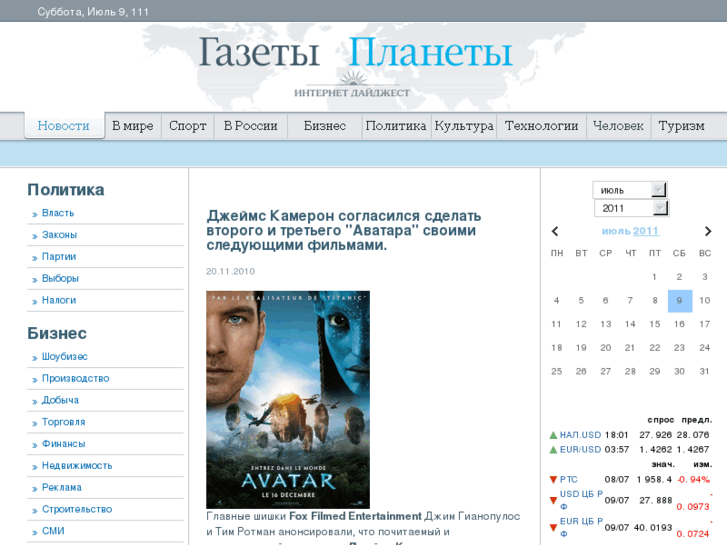Select day 28 in the calendar
This screenshot has width=727, height=545.
pos(630,372)
